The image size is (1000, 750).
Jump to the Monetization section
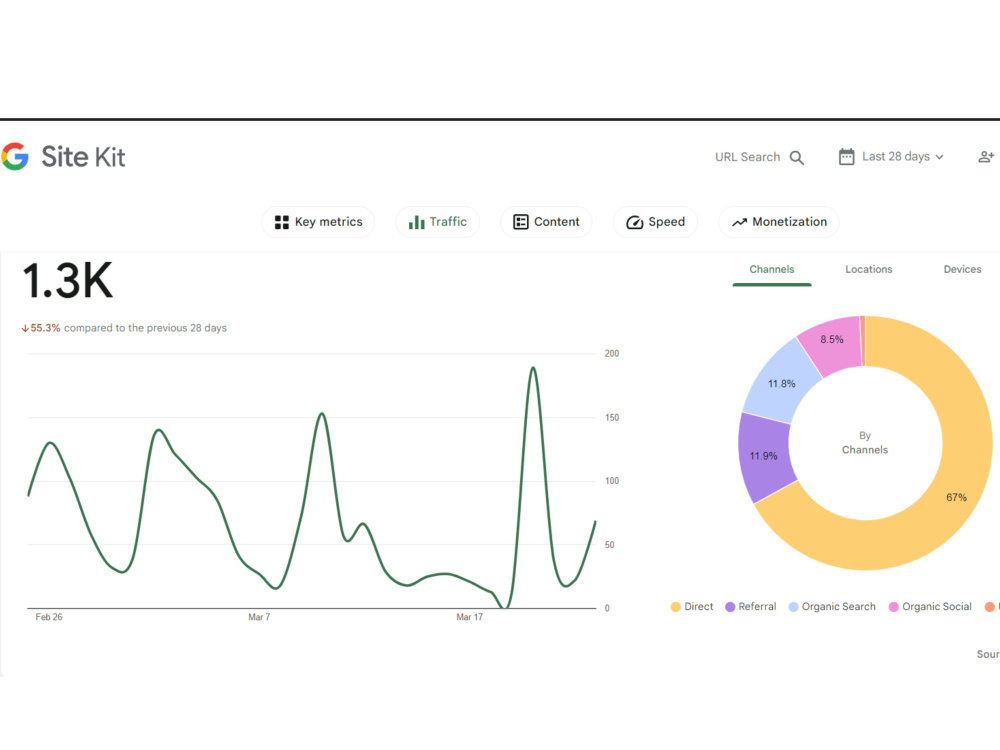point(779,222)
